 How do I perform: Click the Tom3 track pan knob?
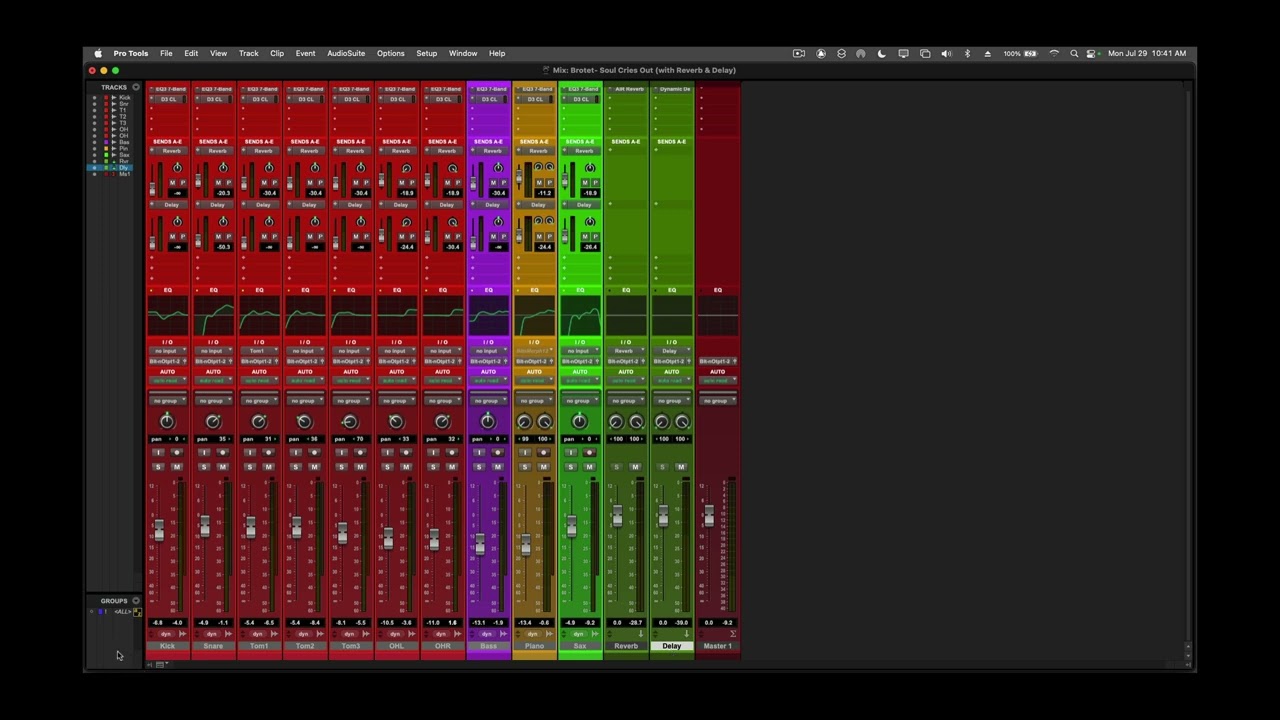pos(350,422)
